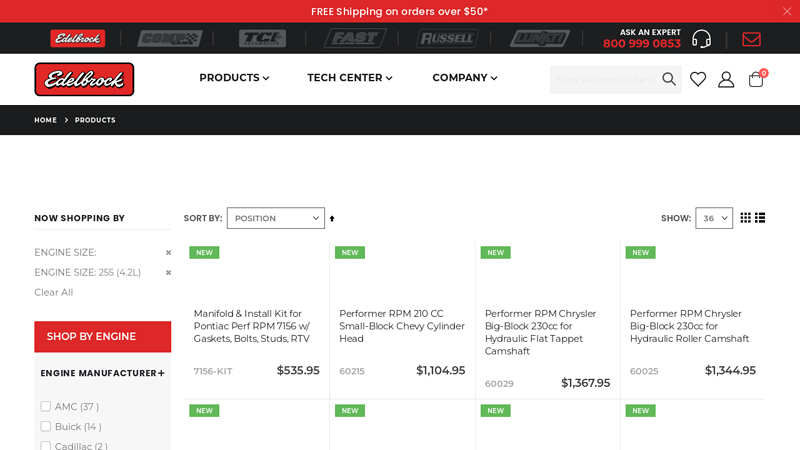Open Performer RPM Chrysler Hydraulic Roller Camshaft product
The image size is (800, 450).
click(x=689, y=326)
